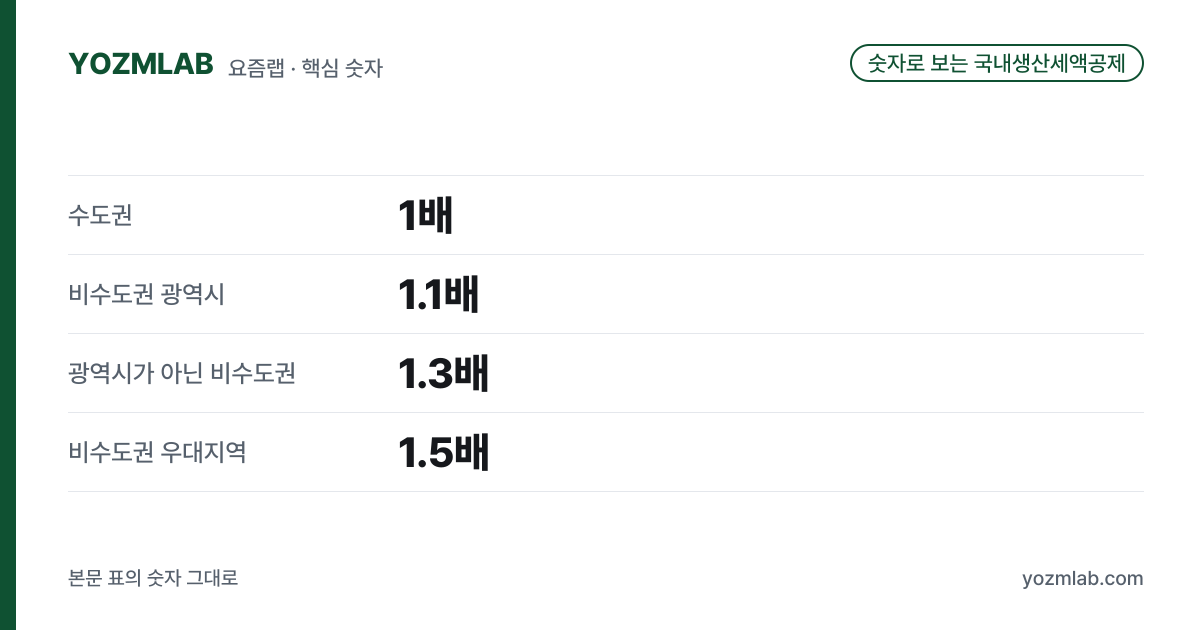Click the divider line above 수도권
This screenshot has width=1200, height=630.
[605, 175]
